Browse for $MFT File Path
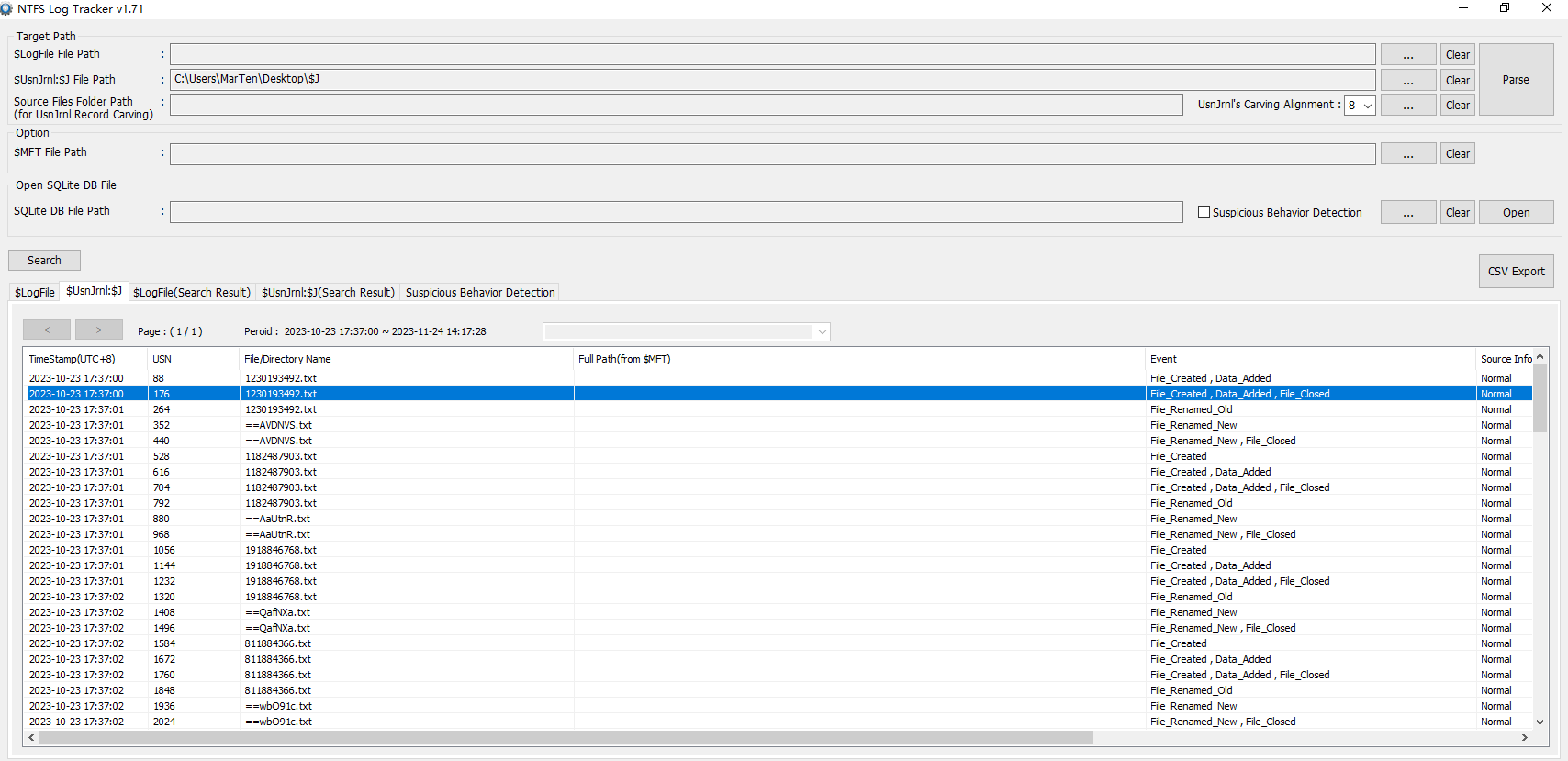Viewport: 1568px width, 761px height. point(1408,154)
